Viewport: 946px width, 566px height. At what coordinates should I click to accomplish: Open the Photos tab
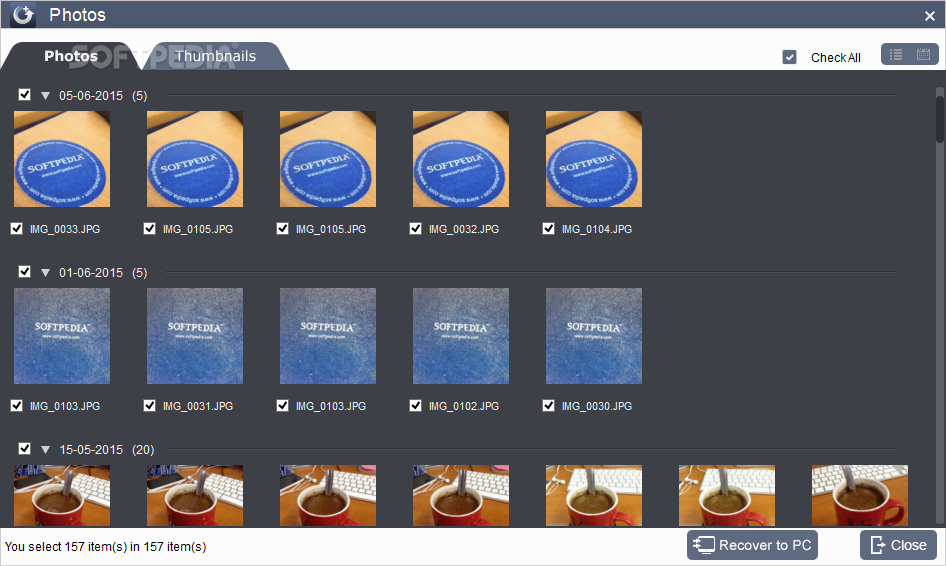71,56
